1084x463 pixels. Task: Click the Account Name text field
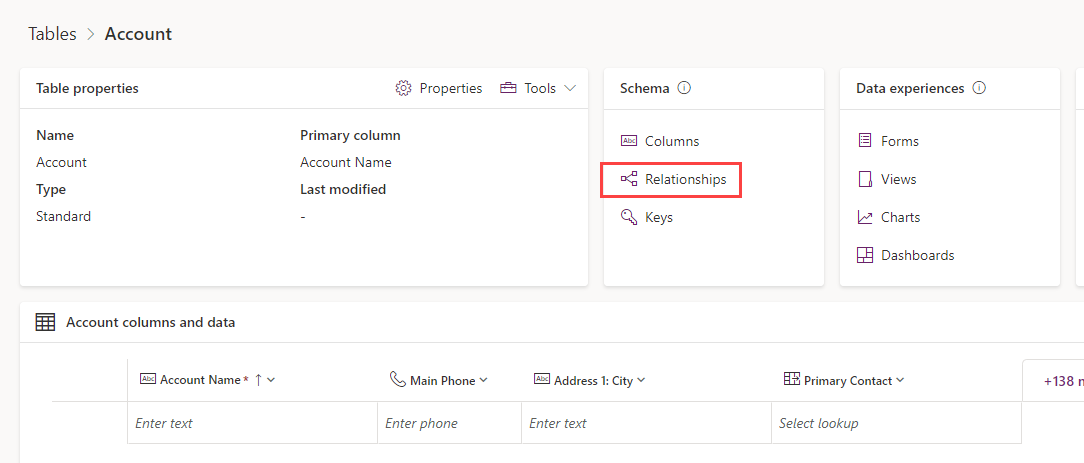(x=252, y=423)
